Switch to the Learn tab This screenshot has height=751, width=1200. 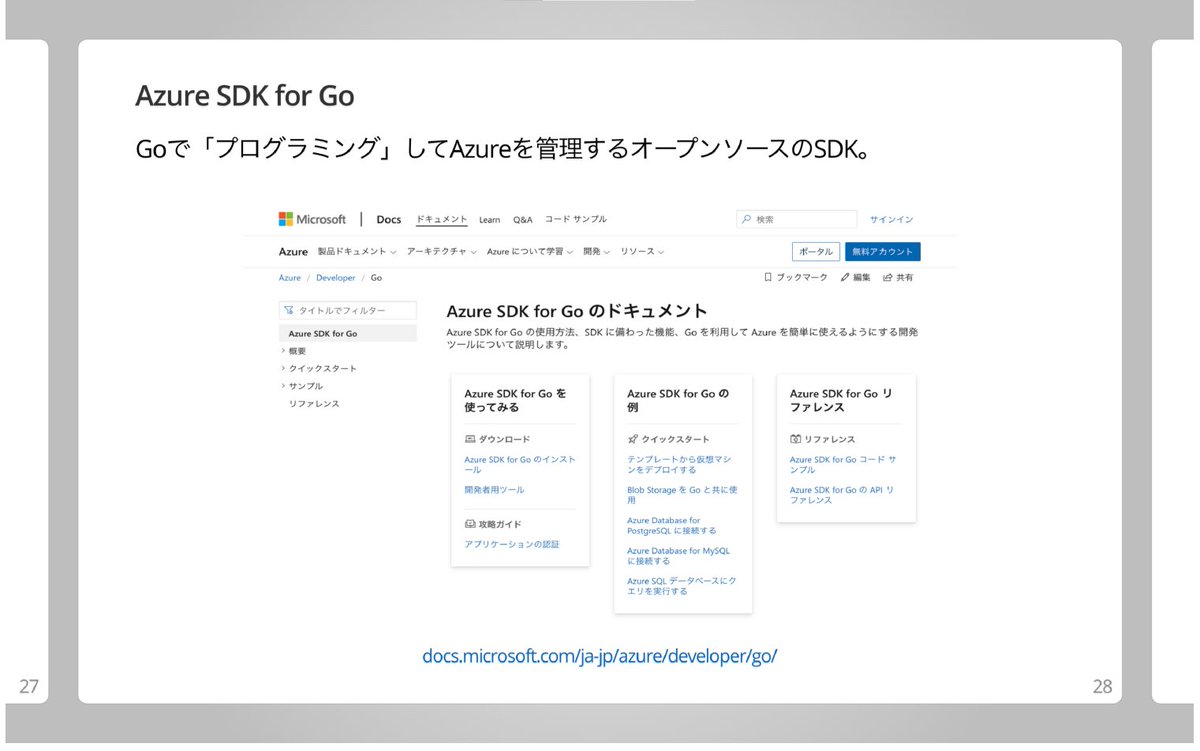489,219
